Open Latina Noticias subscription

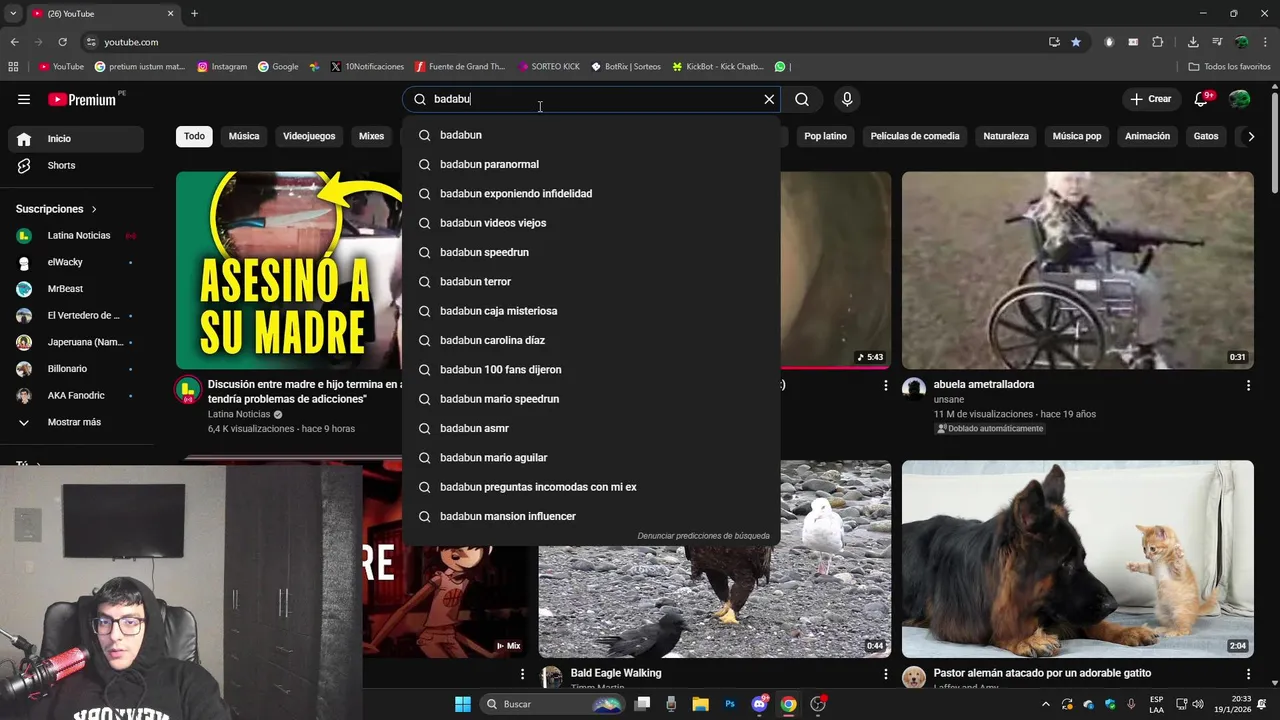(x=76, y=235)
